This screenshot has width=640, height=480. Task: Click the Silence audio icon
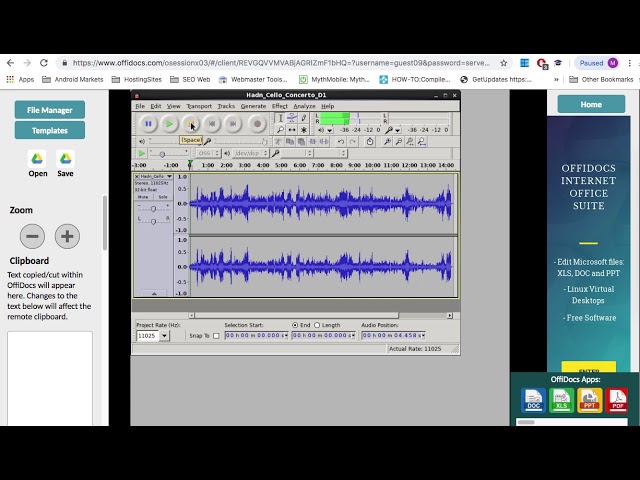click(324, 142)
